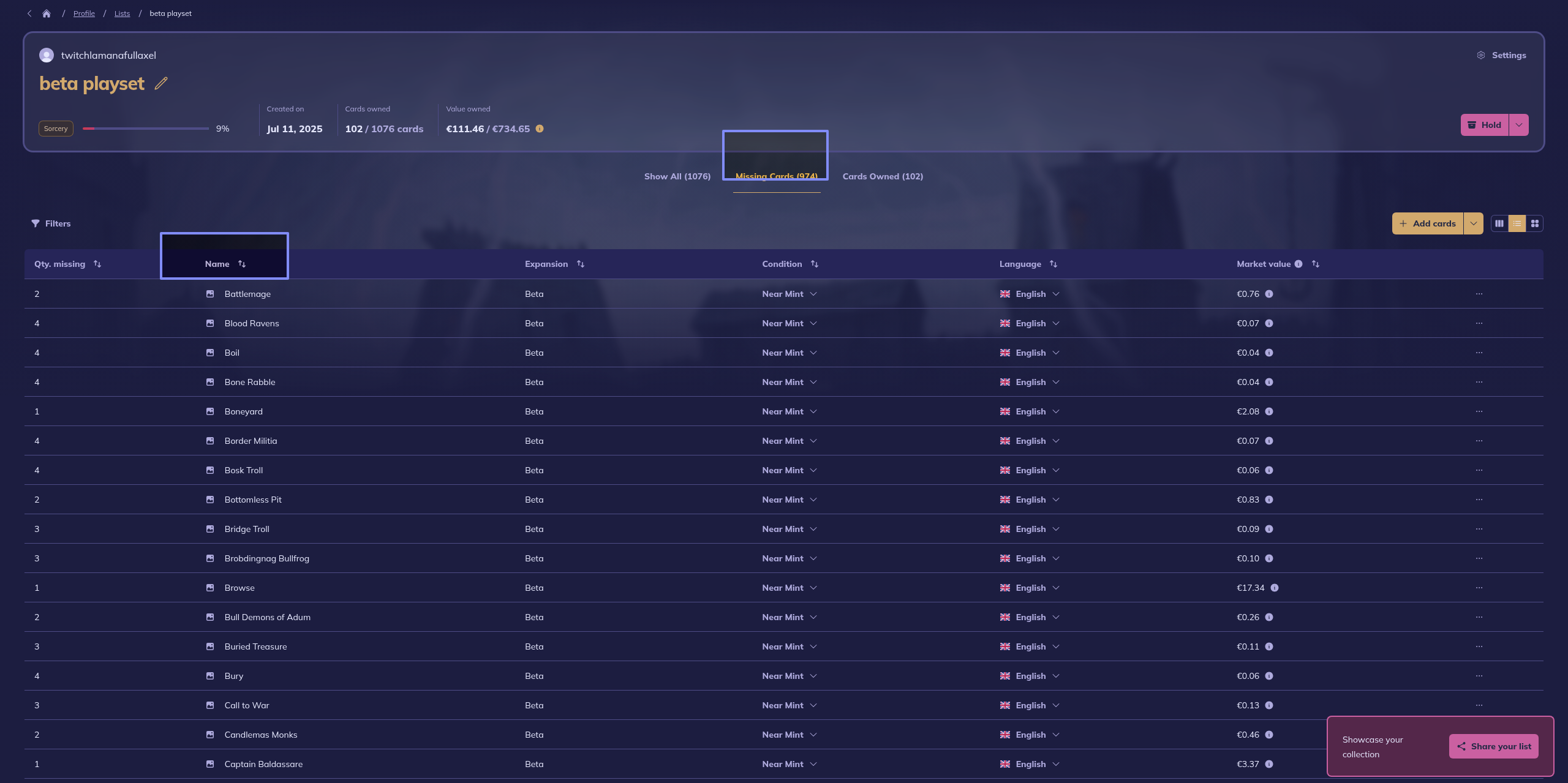
Task: Switch to column view layout
Action: point(1499,223)
